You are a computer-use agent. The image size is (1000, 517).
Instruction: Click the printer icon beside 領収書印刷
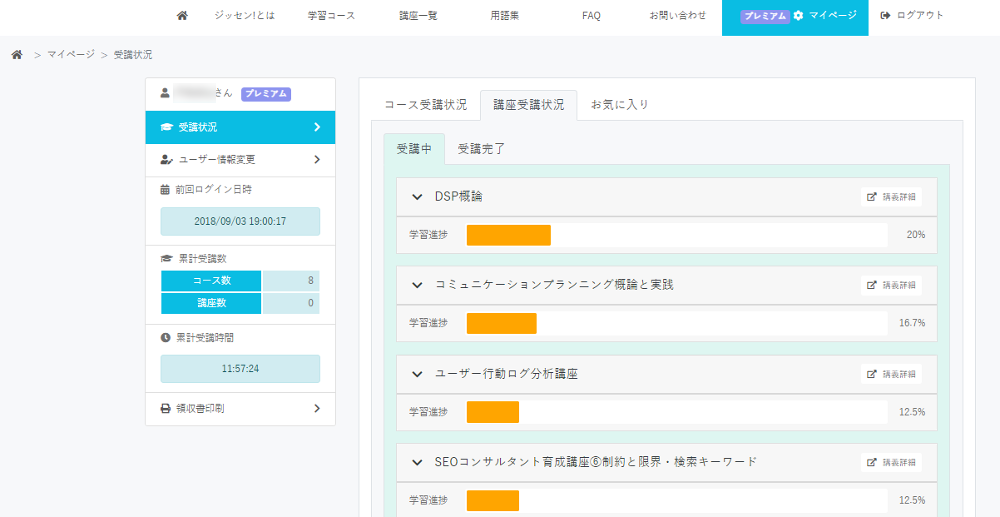(x=166, y=408)
